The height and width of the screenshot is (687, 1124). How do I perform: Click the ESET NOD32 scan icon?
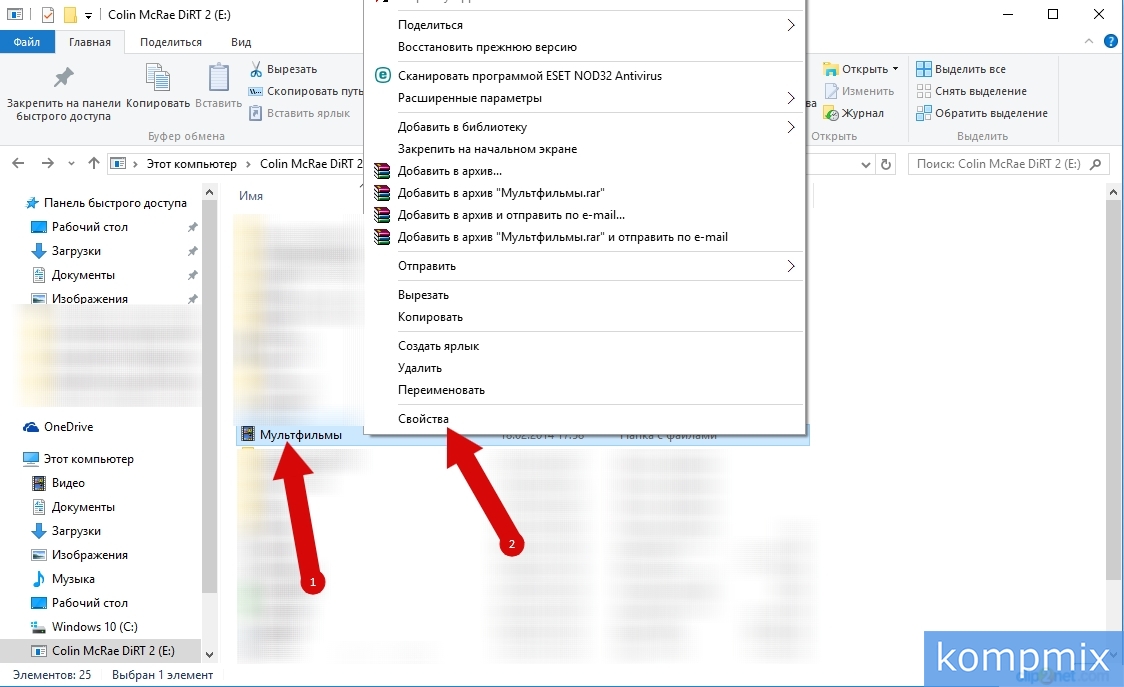click(384, 75)
